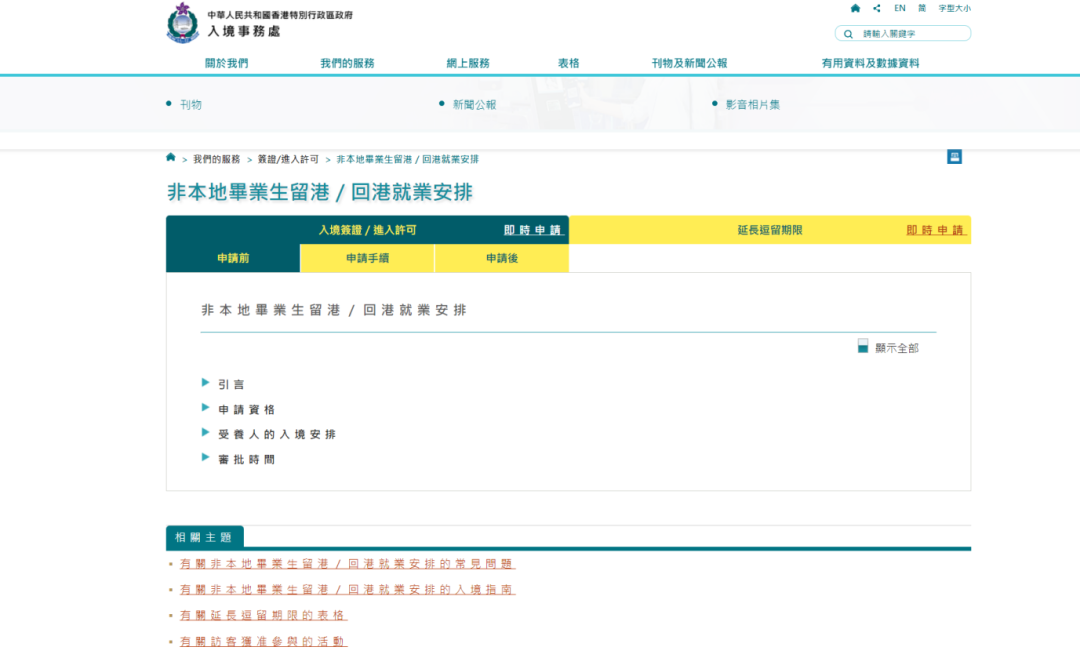Viewport: 1080px width, 658px height.
Task: Click the 字型大小 text size link
Action: tap(955, 8)
